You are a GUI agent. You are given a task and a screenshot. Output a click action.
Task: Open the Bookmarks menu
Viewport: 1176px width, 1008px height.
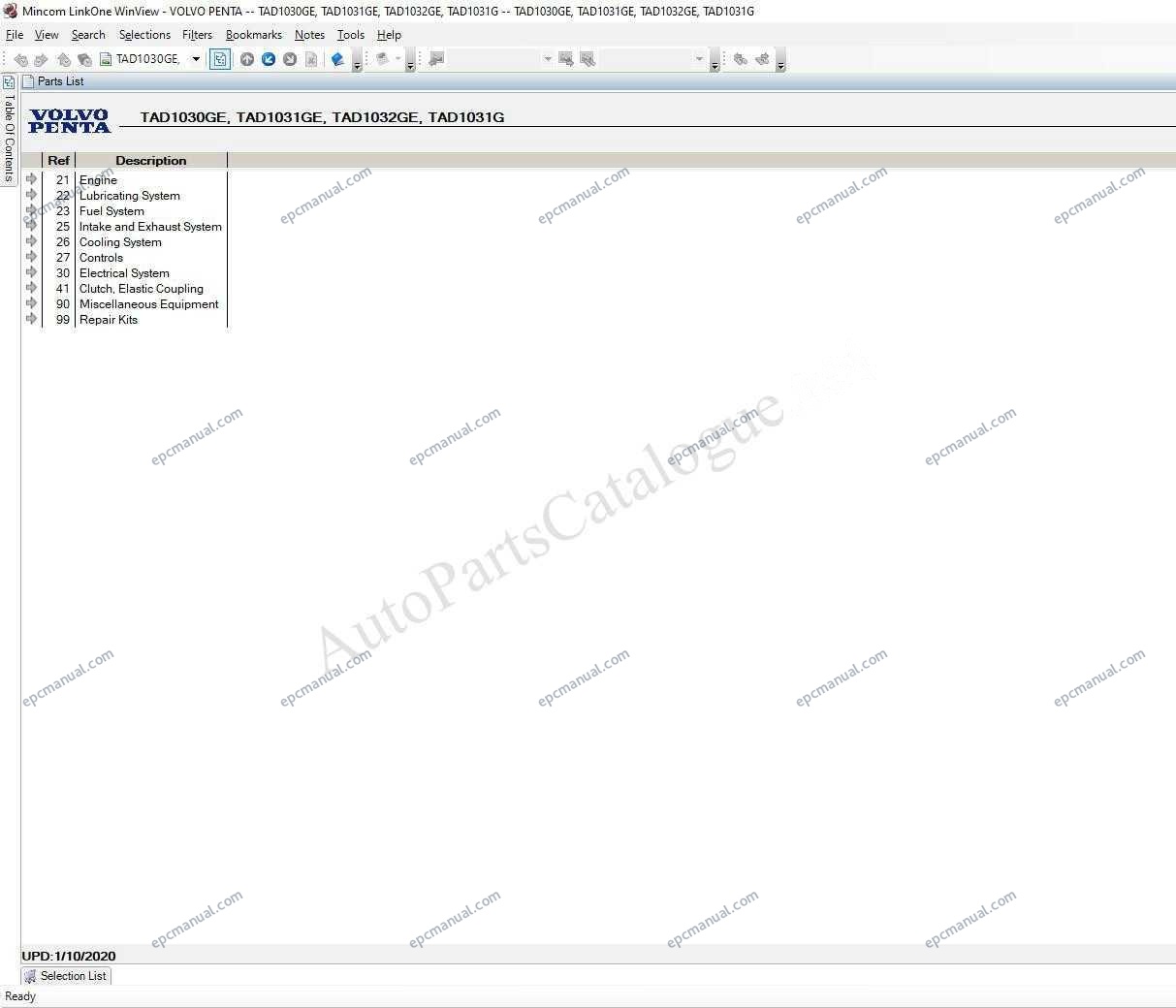254,35
